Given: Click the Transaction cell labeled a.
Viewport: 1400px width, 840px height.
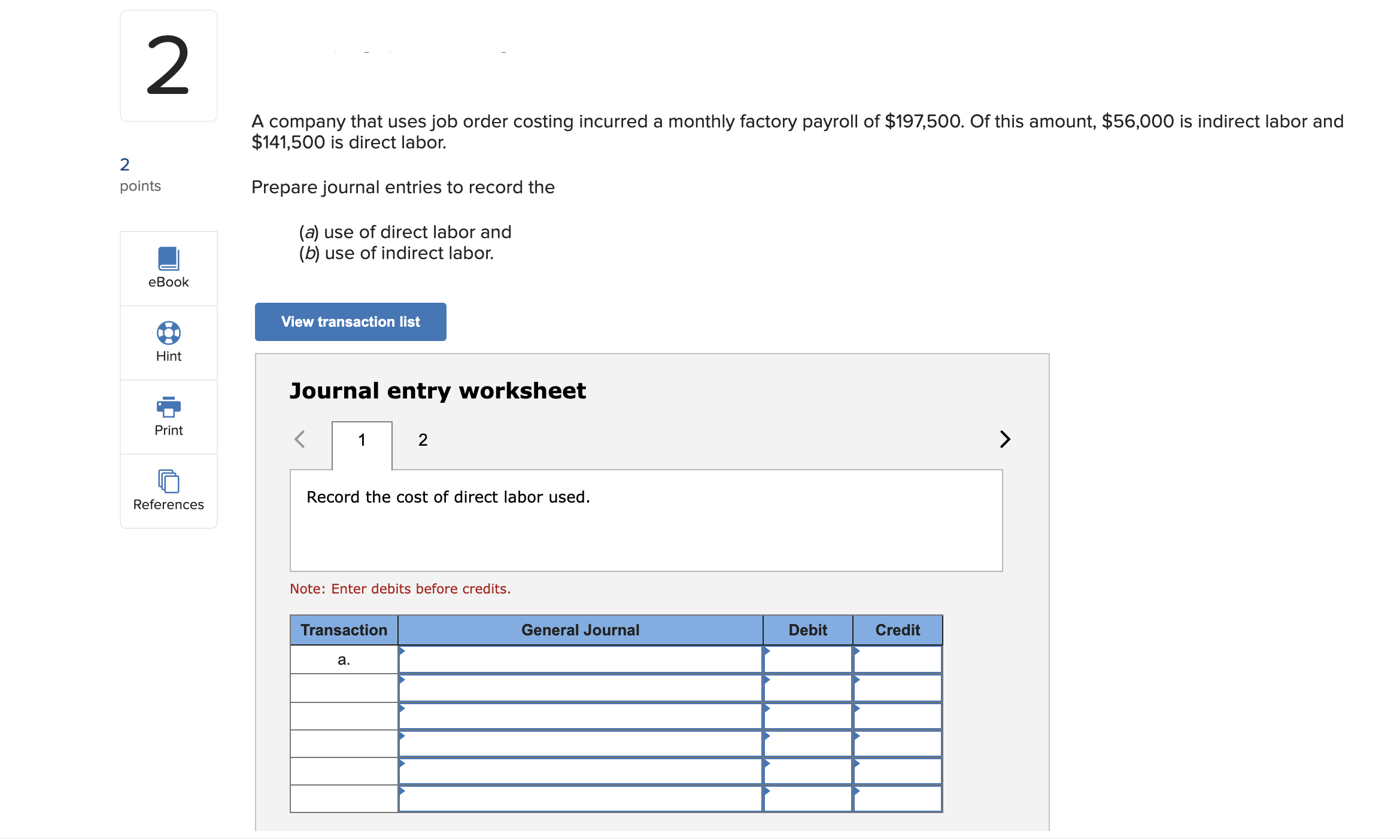Looking at the screenshot, I should (x=344, y=659).
